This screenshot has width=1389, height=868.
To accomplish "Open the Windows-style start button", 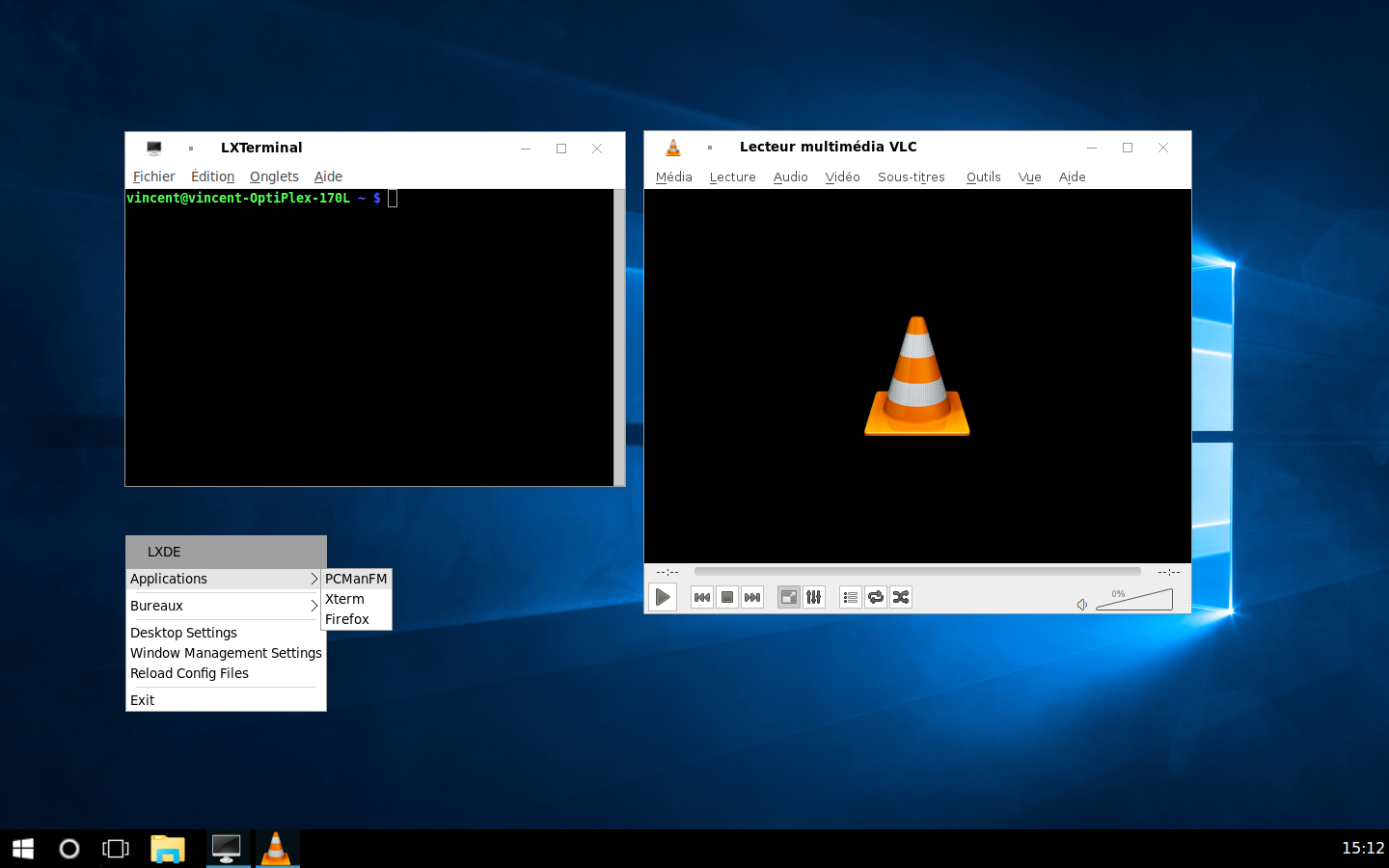I will point(23,849).
